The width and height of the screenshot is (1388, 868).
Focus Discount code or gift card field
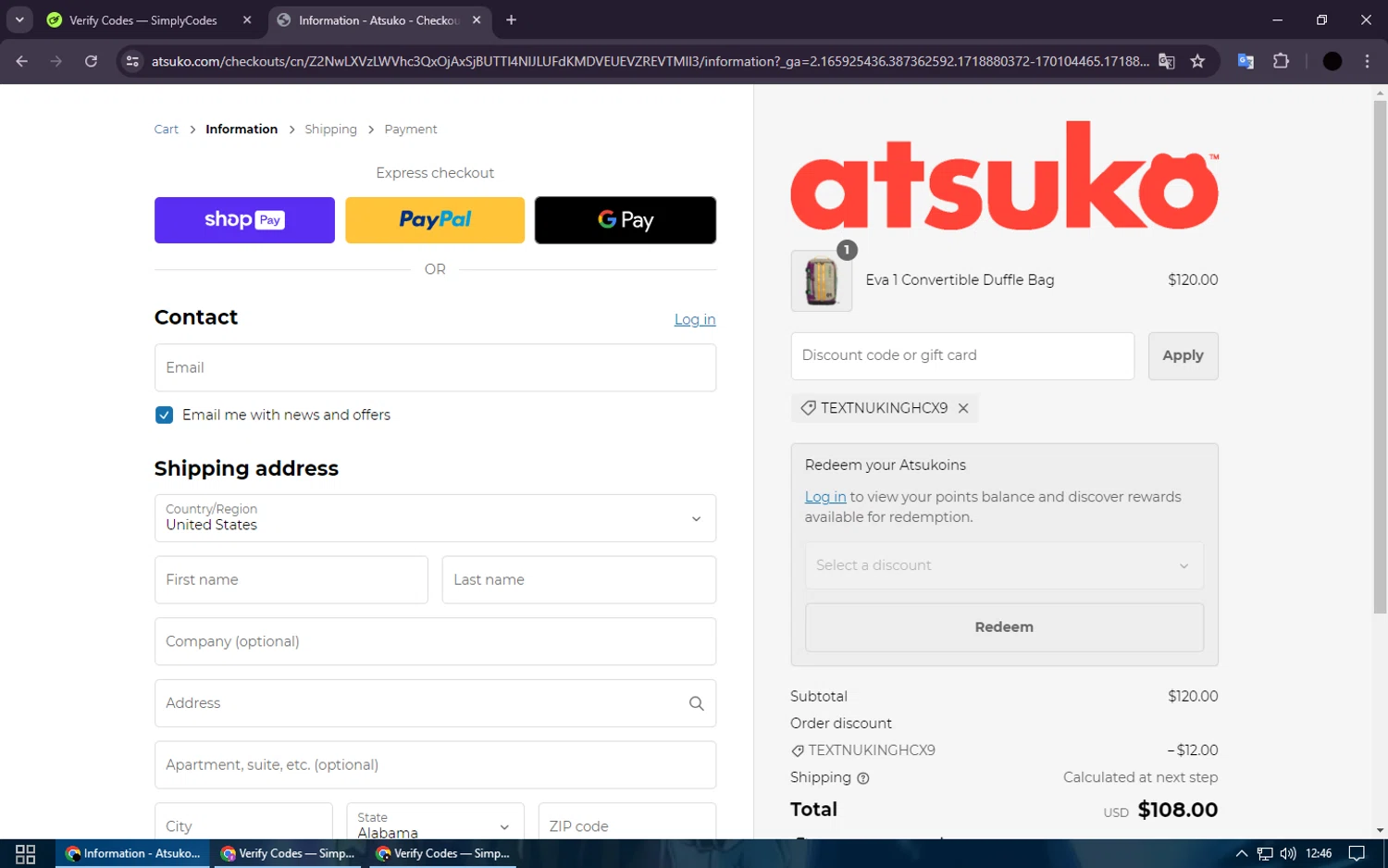tap(962, 356)
